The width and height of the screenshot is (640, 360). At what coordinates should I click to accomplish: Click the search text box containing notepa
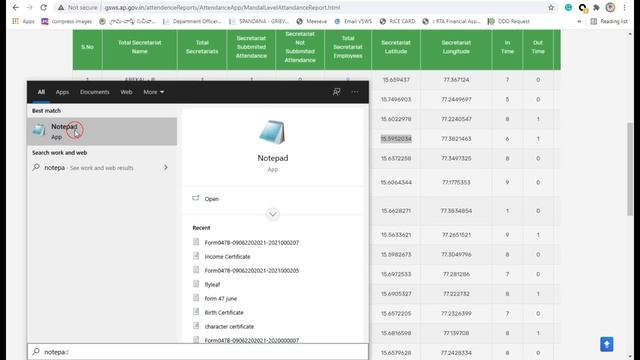(x=198, y=351)
